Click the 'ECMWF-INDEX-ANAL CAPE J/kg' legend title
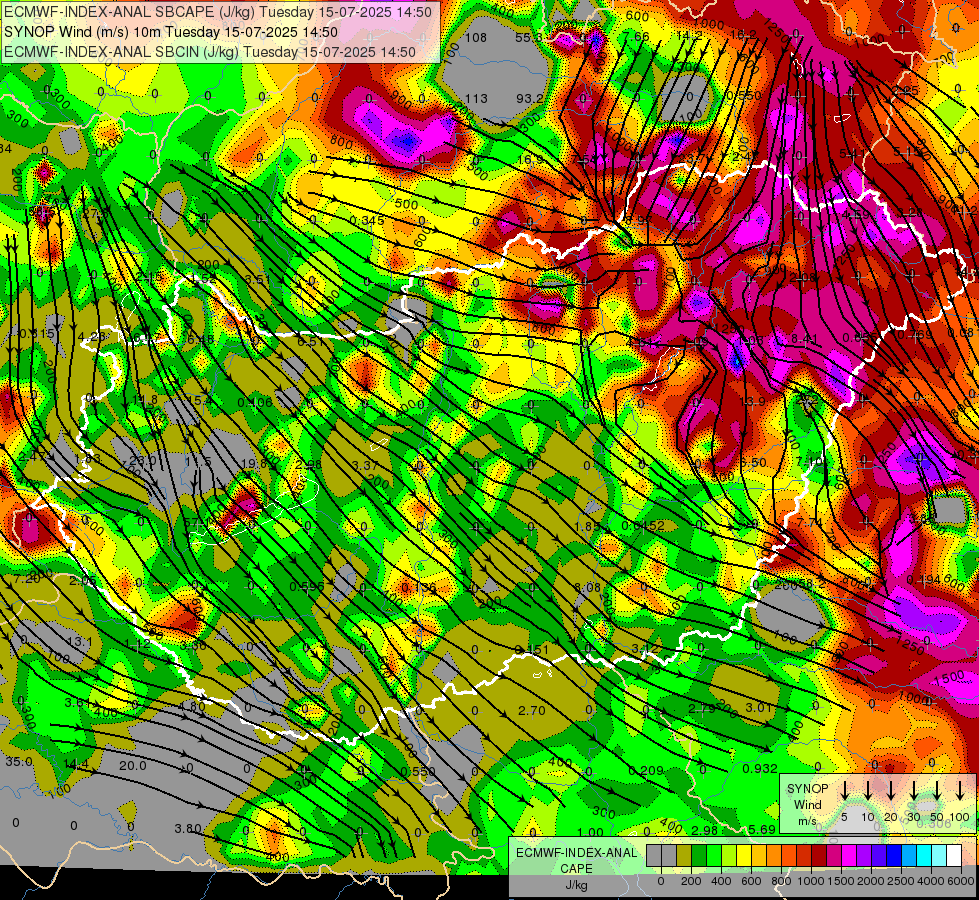The width and height of the screenshot is (979, 900). click(x=576, y=868)
